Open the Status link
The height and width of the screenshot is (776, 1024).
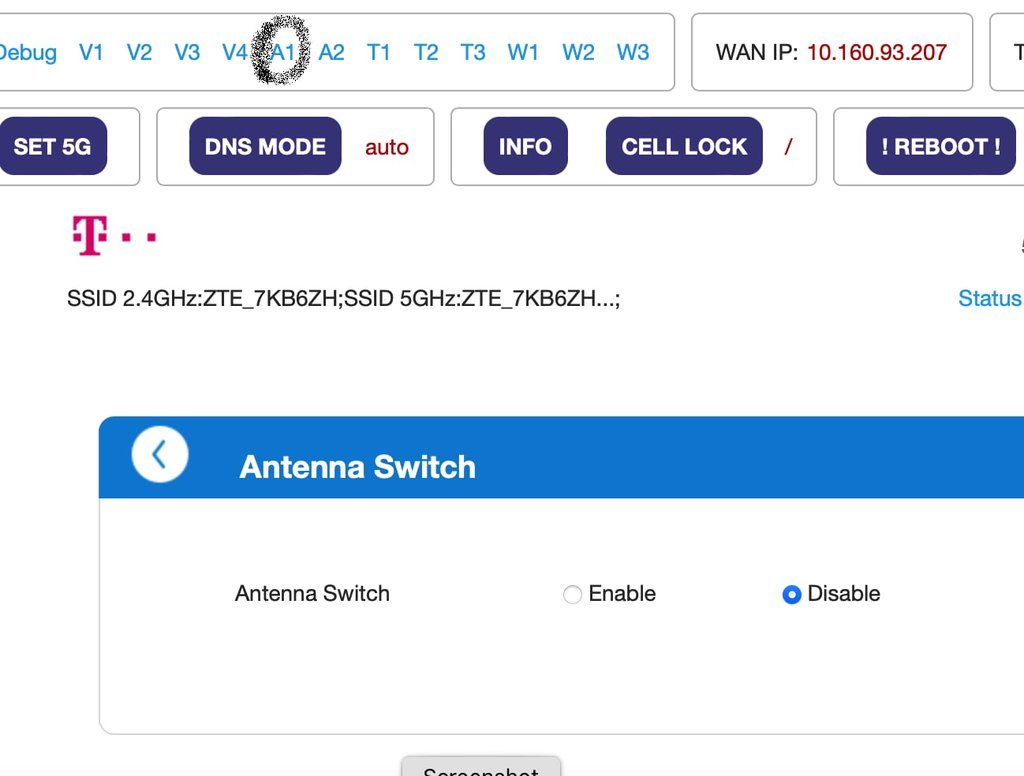989,298
